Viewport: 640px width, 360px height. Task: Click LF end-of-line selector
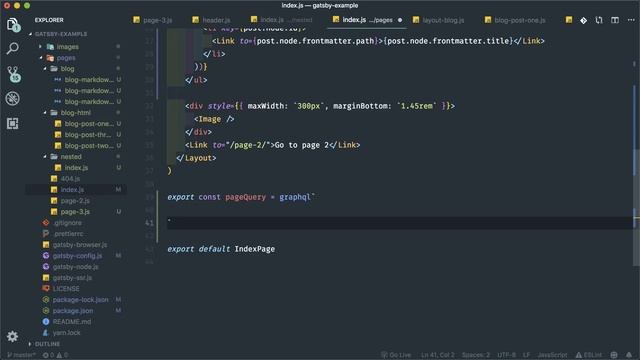click(527, 355)
